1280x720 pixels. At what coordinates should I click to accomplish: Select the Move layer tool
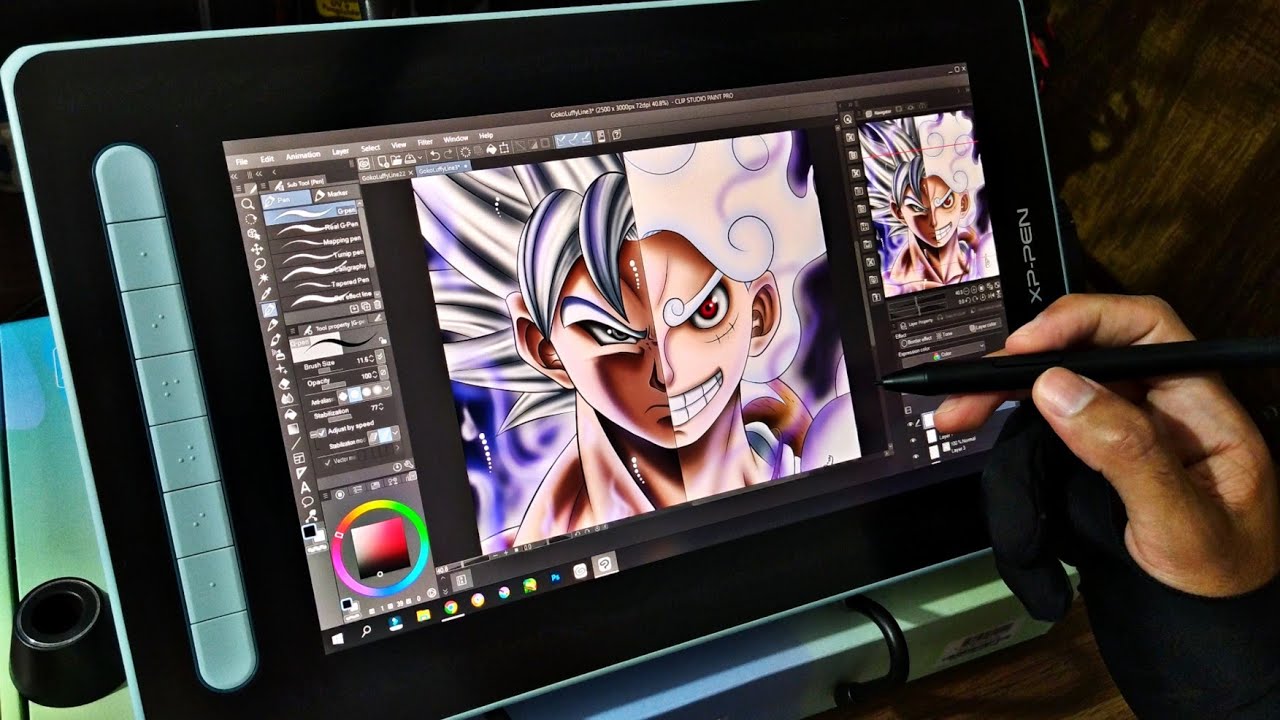point(256,250)
